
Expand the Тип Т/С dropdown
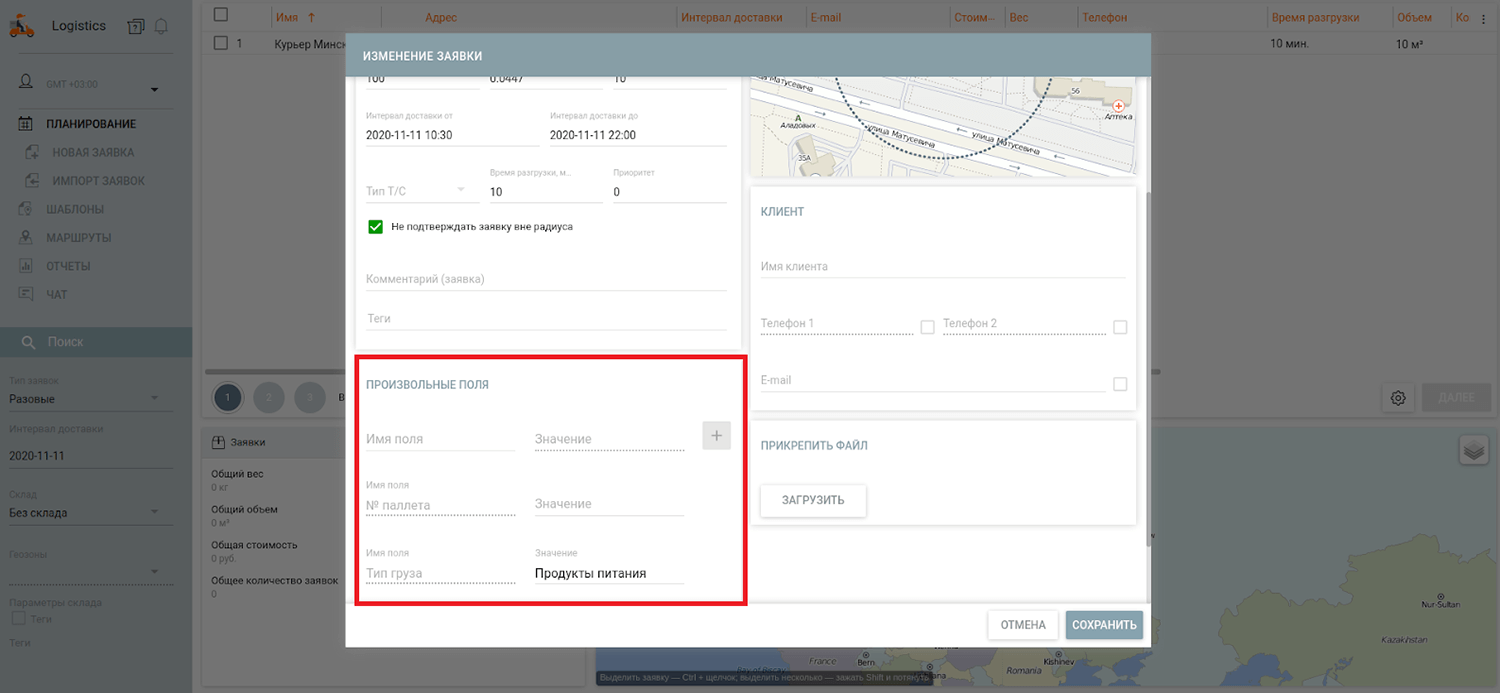tap(416, 191)
